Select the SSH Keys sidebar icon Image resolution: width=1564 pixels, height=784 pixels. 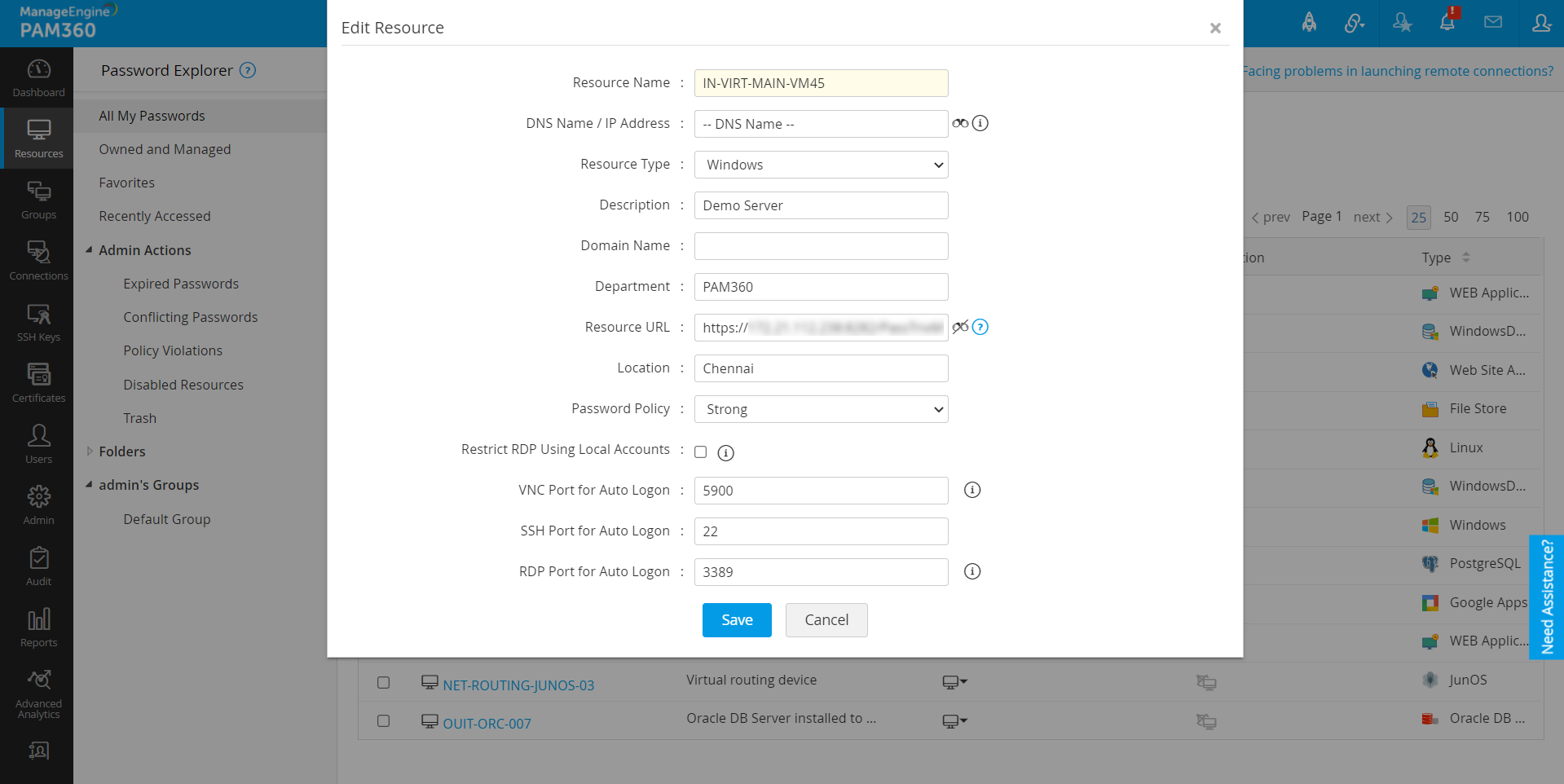37,320
